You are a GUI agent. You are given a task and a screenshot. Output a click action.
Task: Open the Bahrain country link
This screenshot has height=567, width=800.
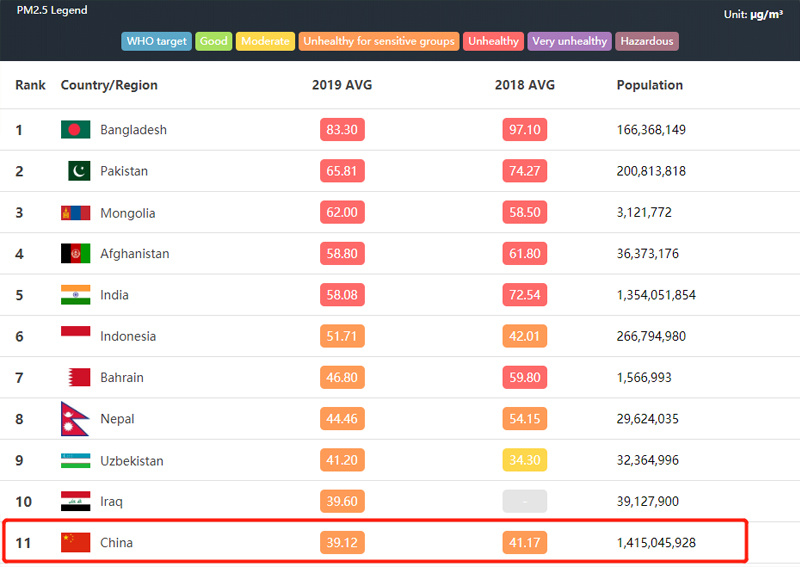pos(122,378)
